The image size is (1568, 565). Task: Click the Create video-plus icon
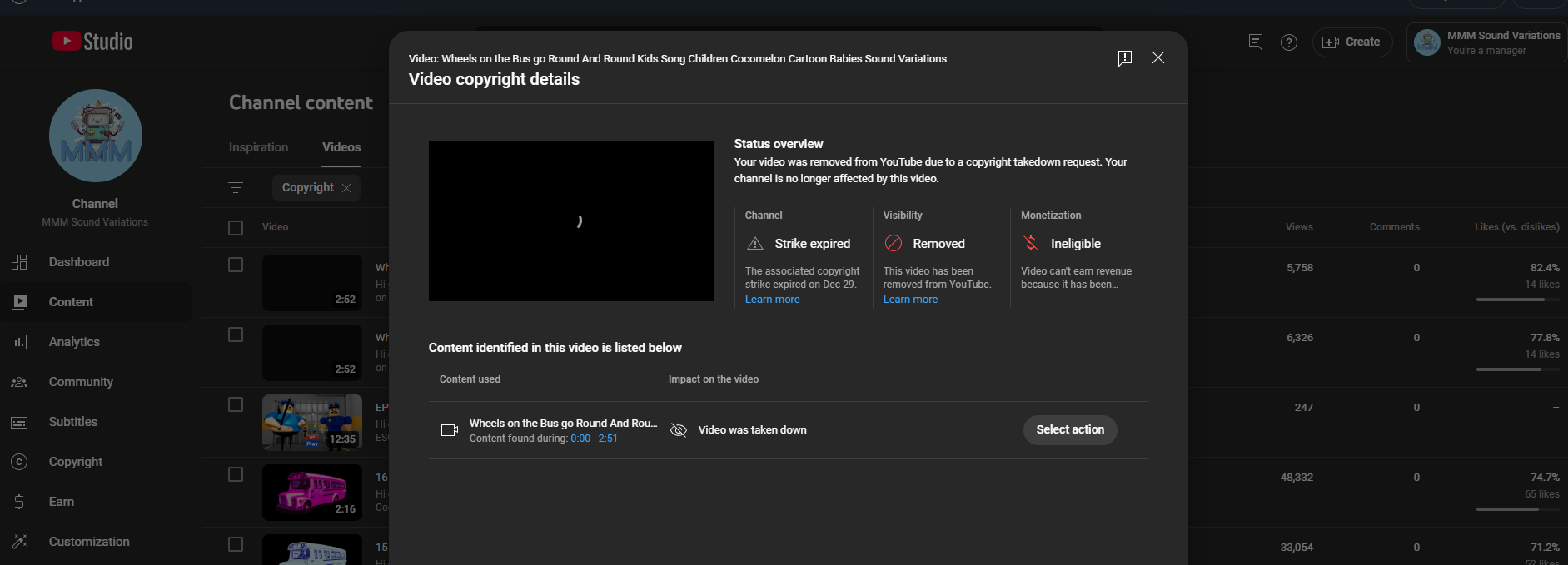1331,42
